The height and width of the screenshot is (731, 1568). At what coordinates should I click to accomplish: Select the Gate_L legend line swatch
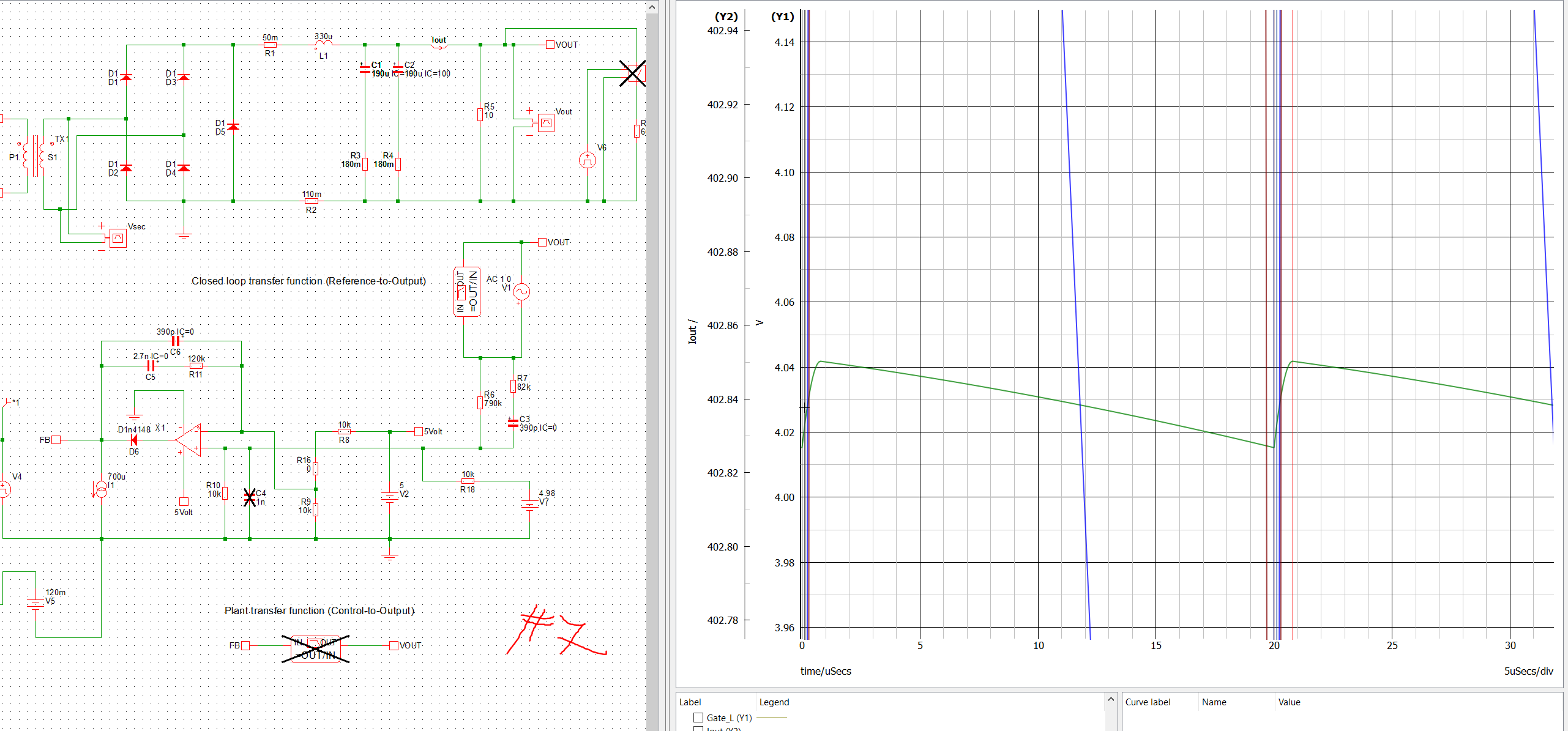pyautogui.click(x=772, y=718)
